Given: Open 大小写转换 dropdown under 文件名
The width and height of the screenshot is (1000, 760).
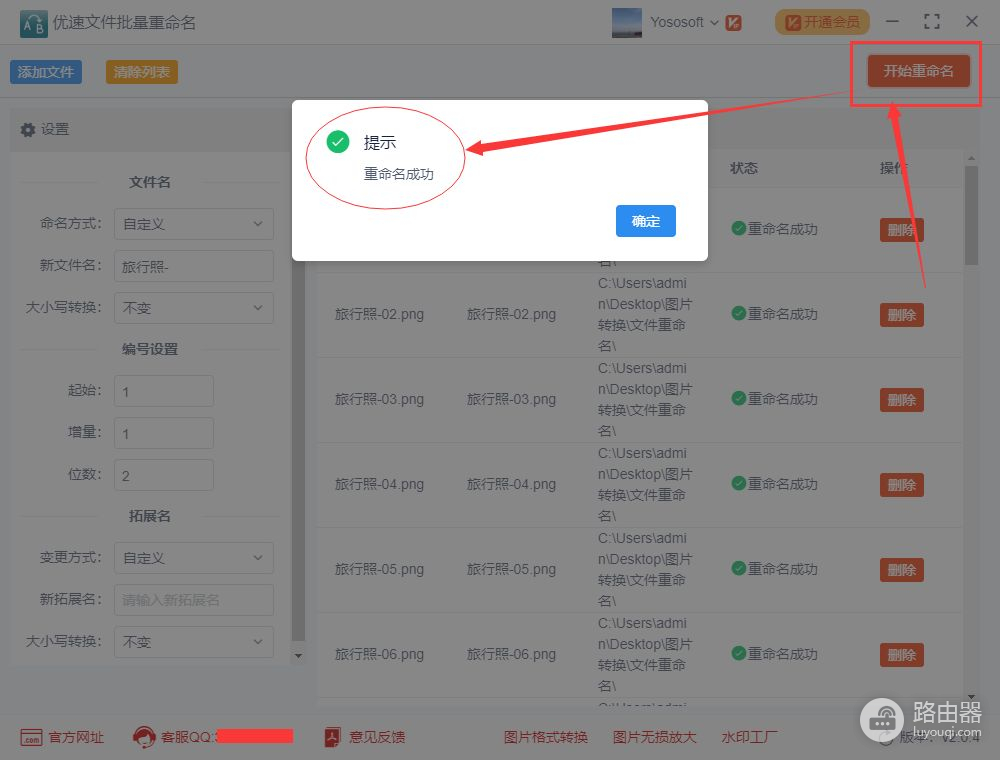Looking at the screenshot, I should [194, 308].
